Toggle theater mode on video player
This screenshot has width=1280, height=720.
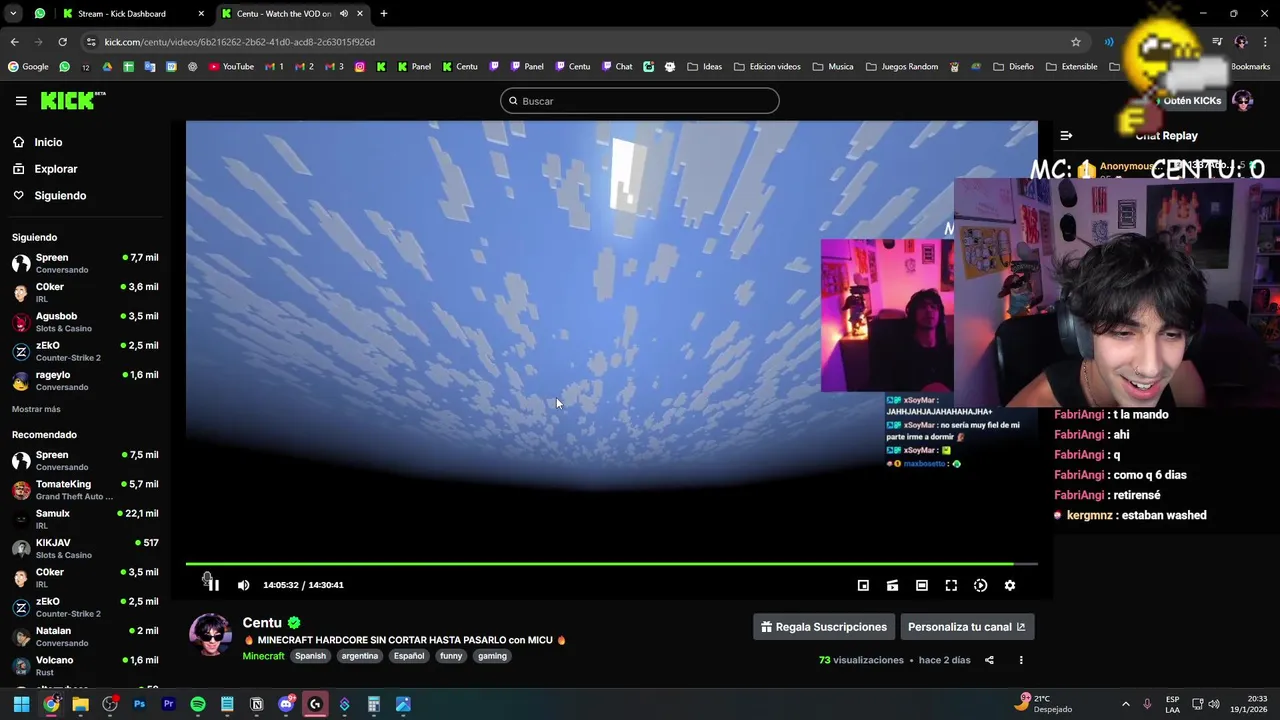click(922, 585)
